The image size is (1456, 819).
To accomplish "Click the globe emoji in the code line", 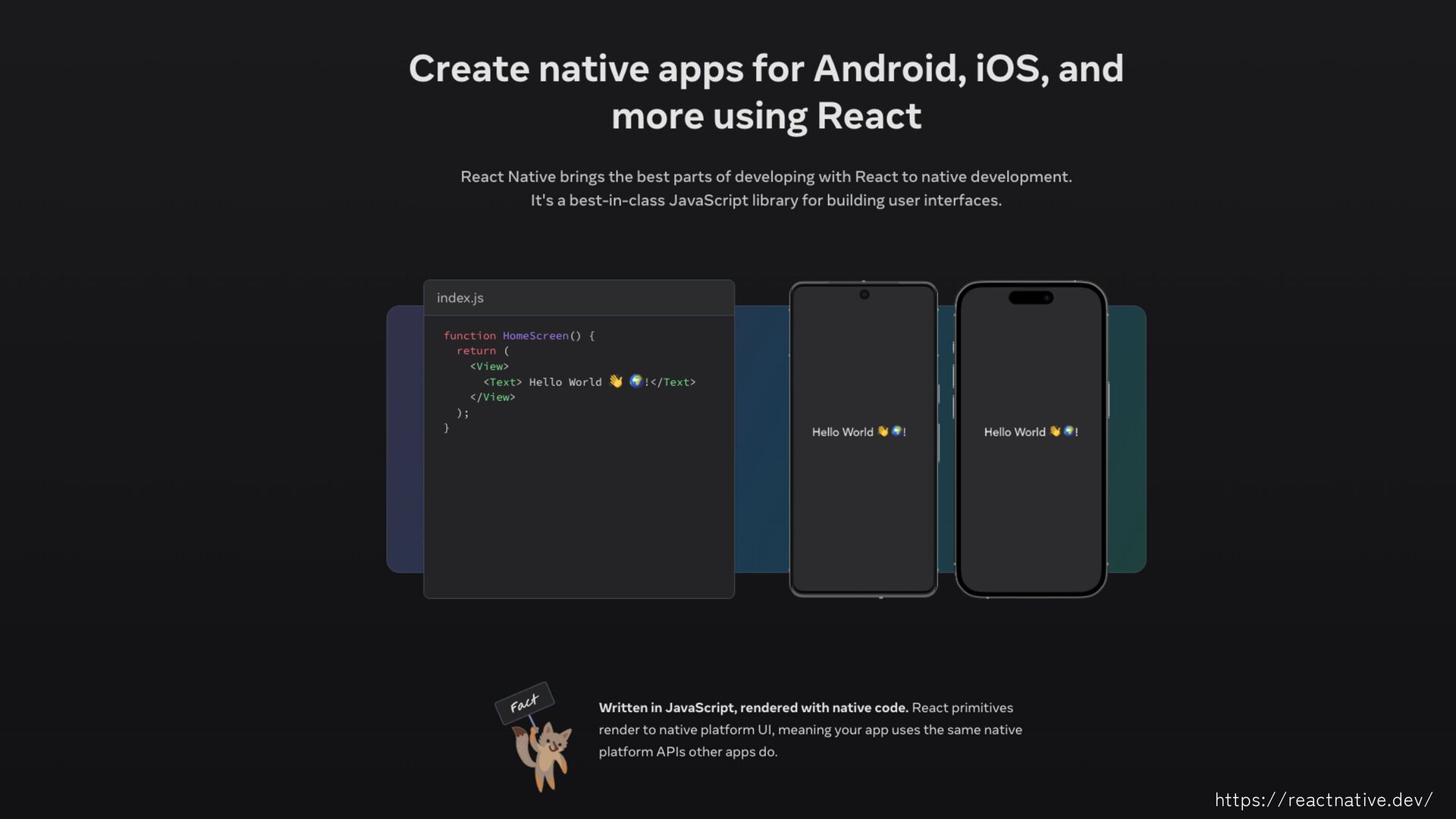I will tap(636, 381).
